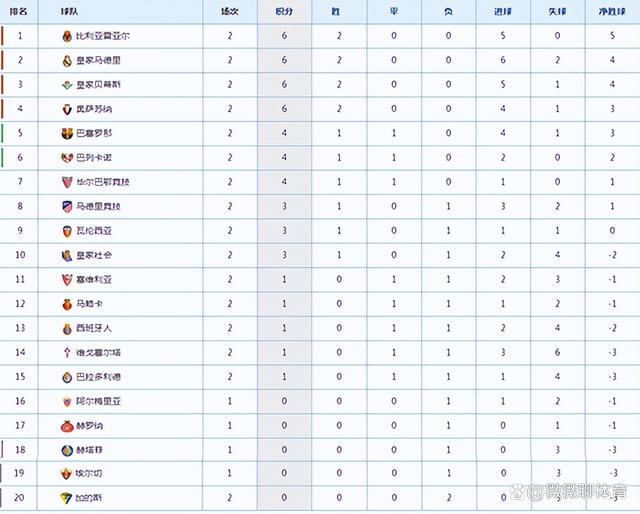Viewport: 640px width, 514px height.
Task: Select the Sevilla (塞维利亚) crest icon
Action: (67, 280)
